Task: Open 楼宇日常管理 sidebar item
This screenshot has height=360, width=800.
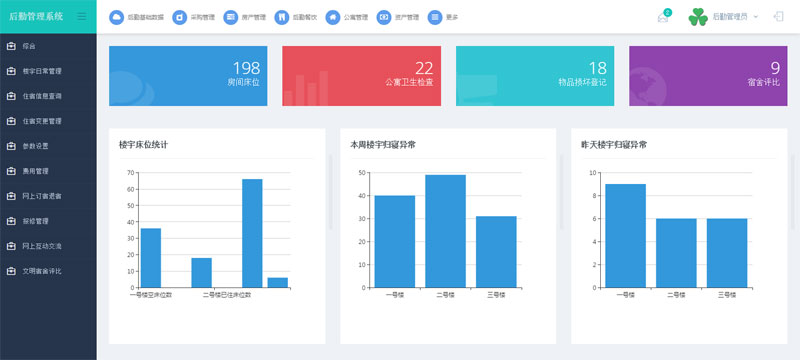Action: click(48, 71)
